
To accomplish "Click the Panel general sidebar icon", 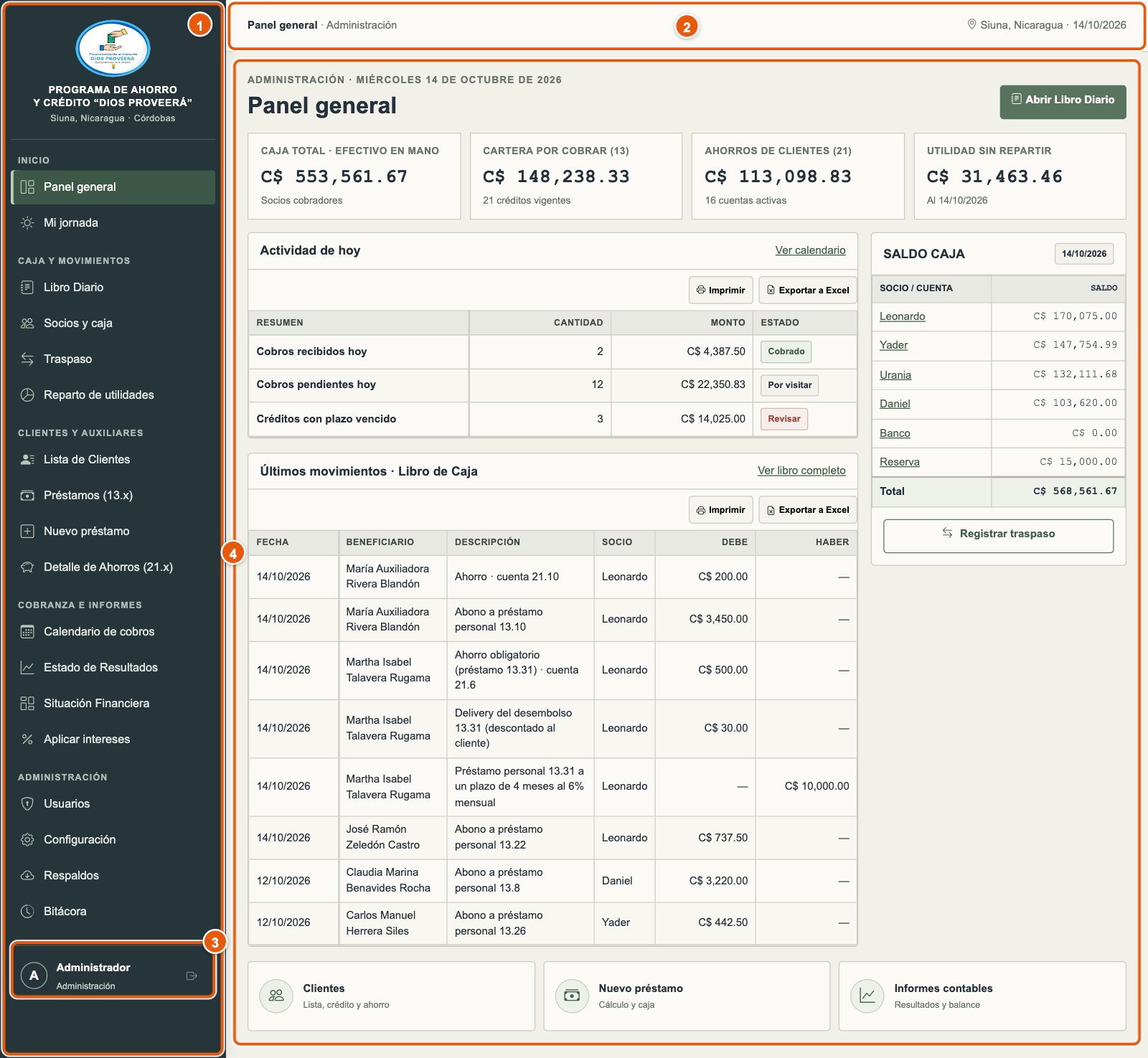I will coord(27,187).
